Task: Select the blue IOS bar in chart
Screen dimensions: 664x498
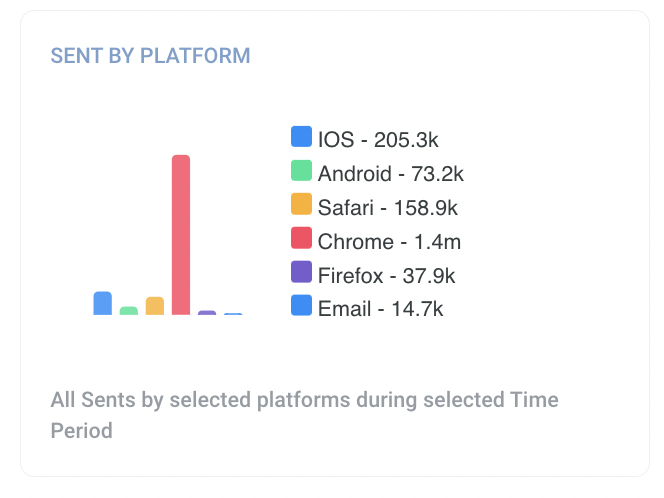Action: coord(103,303)
